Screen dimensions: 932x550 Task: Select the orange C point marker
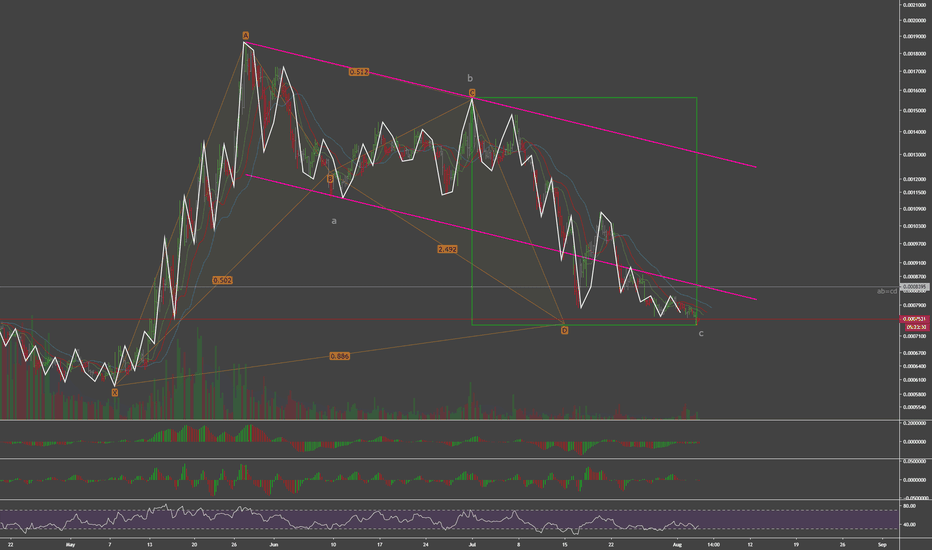(472, 93)
